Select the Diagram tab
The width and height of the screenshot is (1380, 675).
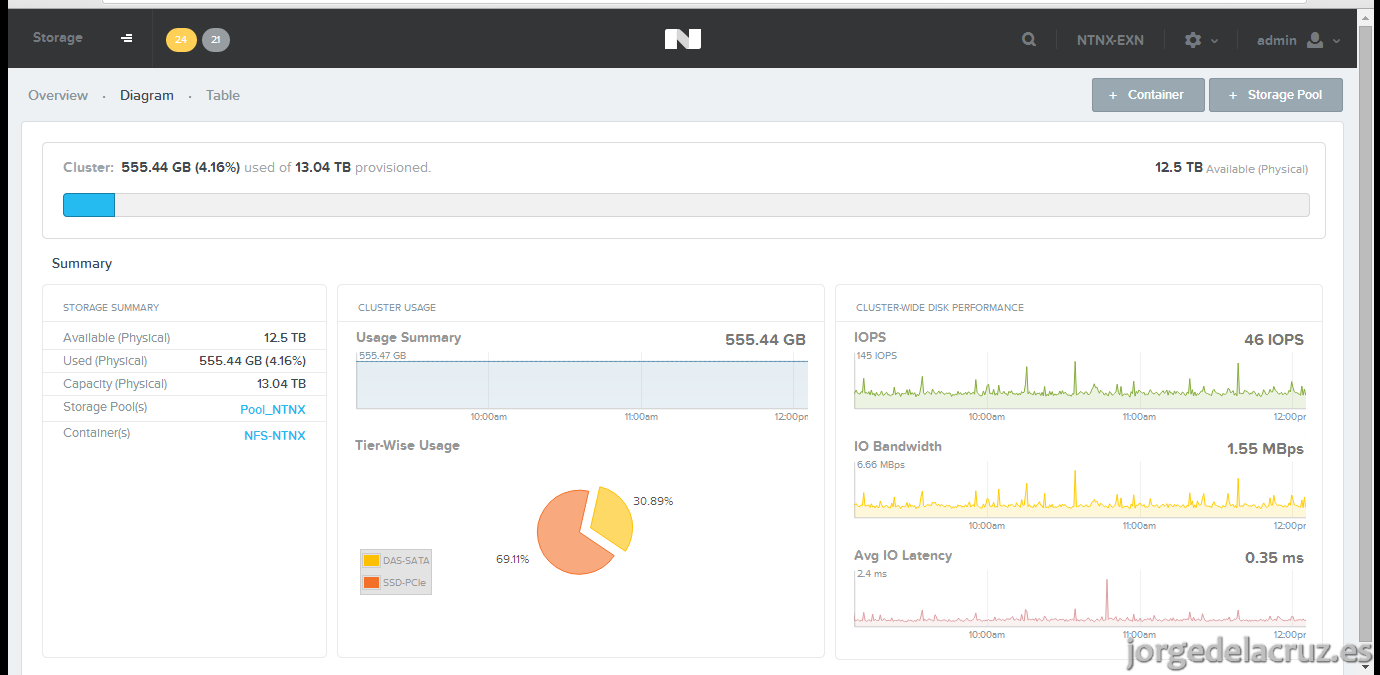[x=147, y=95]
